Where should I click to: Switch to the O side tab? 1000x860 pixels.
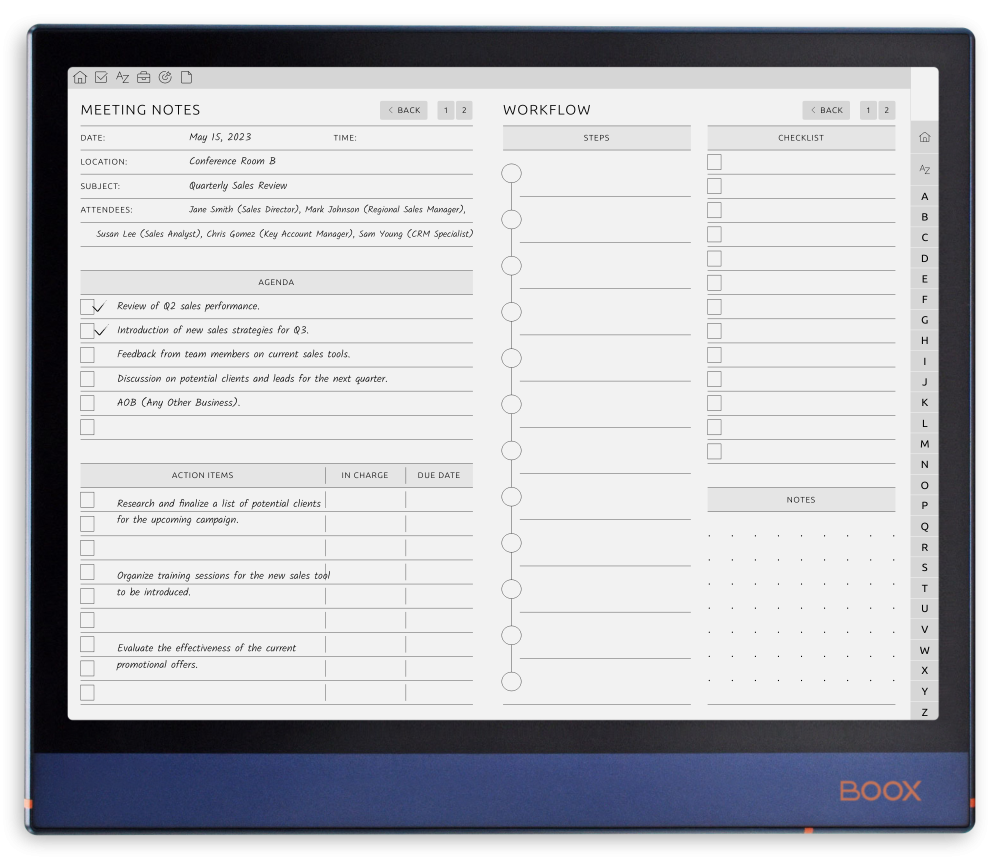click(x=925, y=485)
